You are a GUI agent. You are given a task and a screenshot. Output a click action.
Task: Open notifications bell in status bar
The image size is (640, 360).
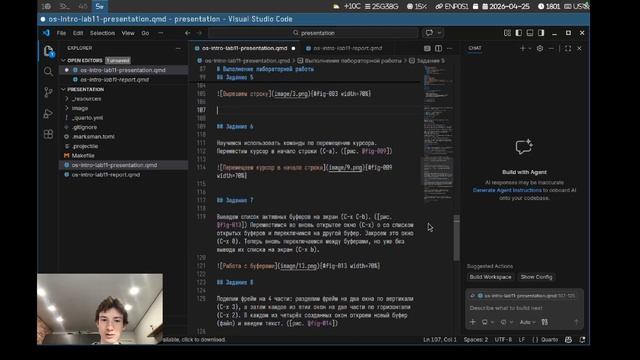(x=582, y=340)
